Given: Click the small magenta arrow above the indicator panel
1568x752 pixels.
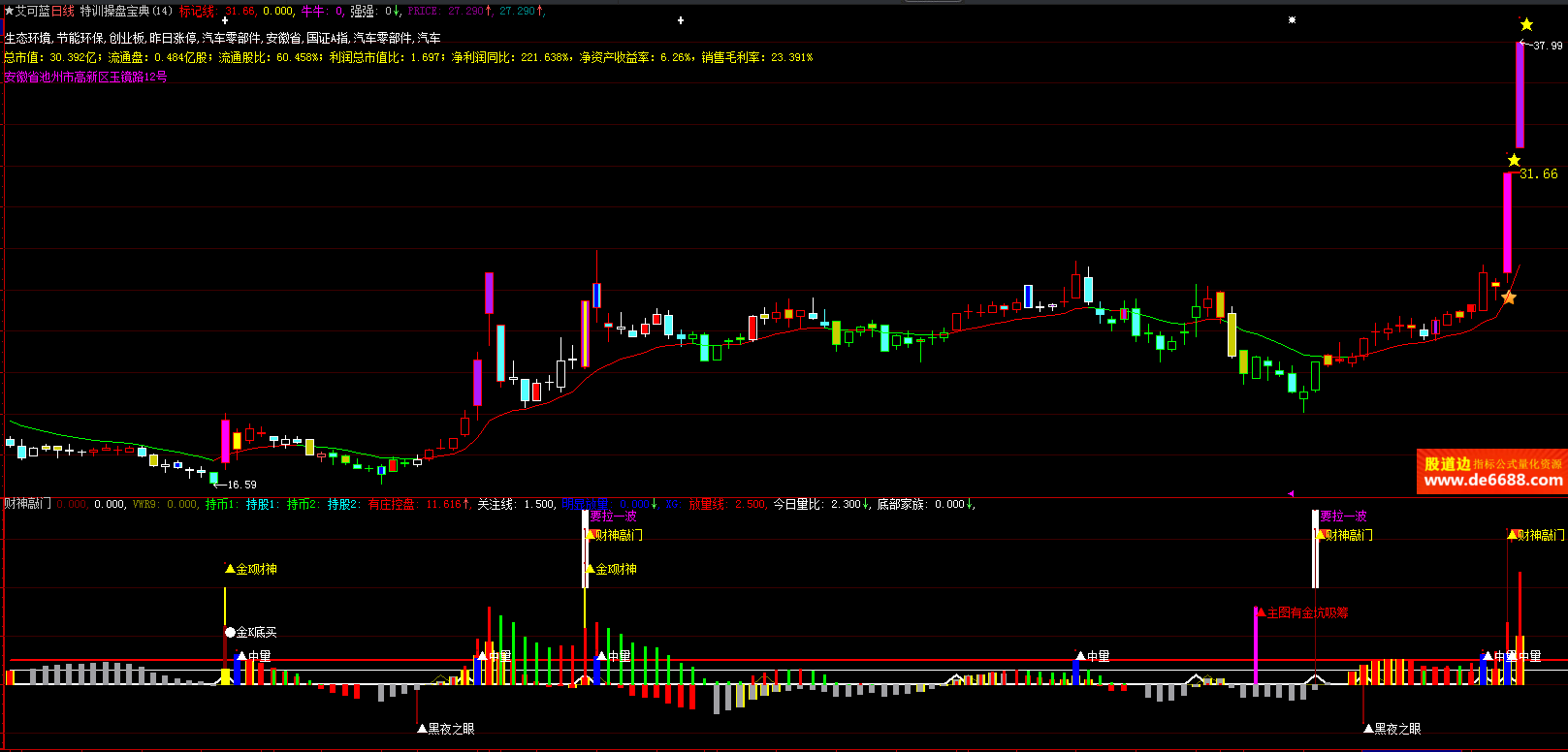Looking at the screenshot, I should point(1290,493).
